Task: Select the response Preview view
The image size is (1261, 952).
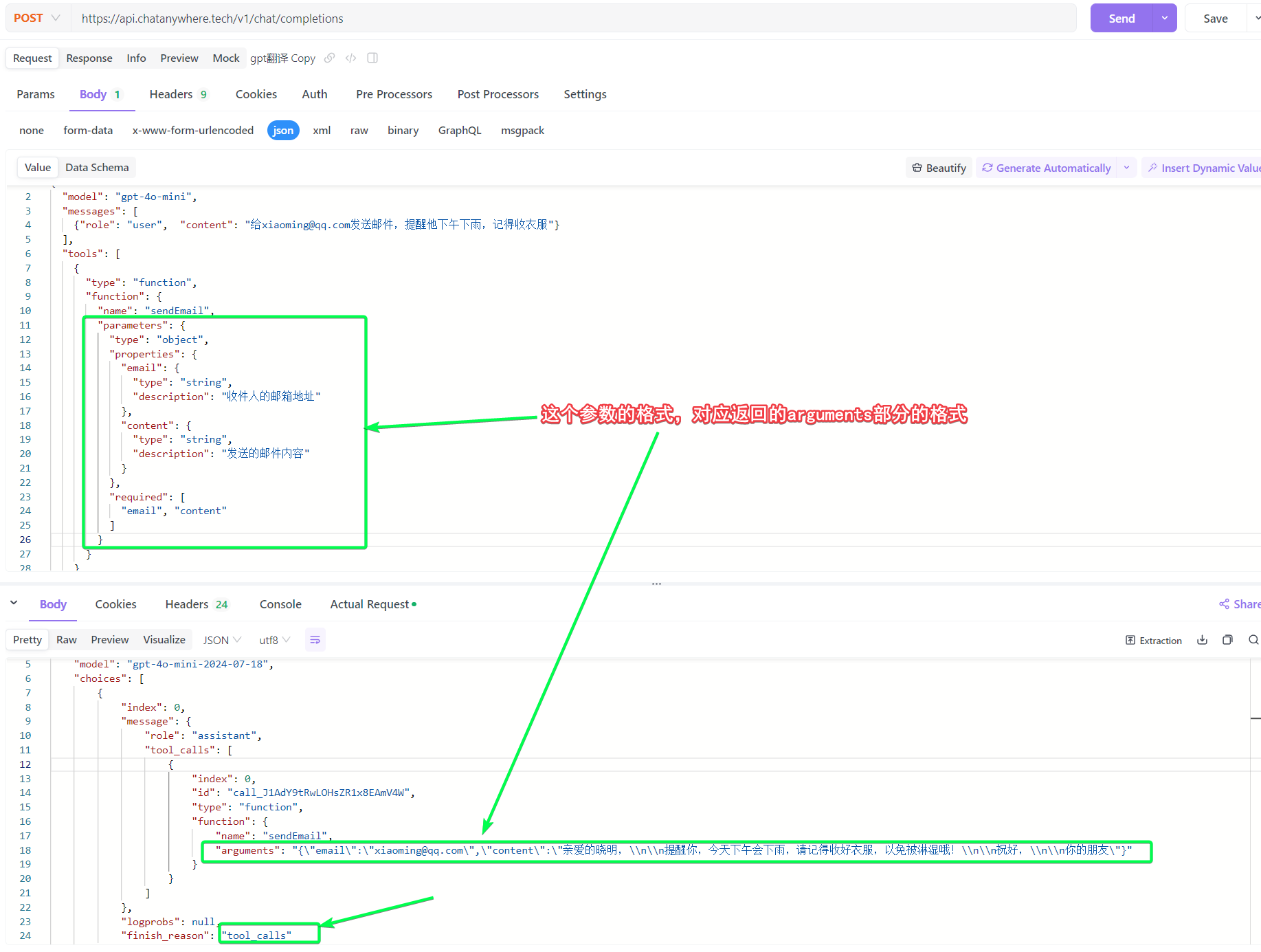Action: (110, 640)
